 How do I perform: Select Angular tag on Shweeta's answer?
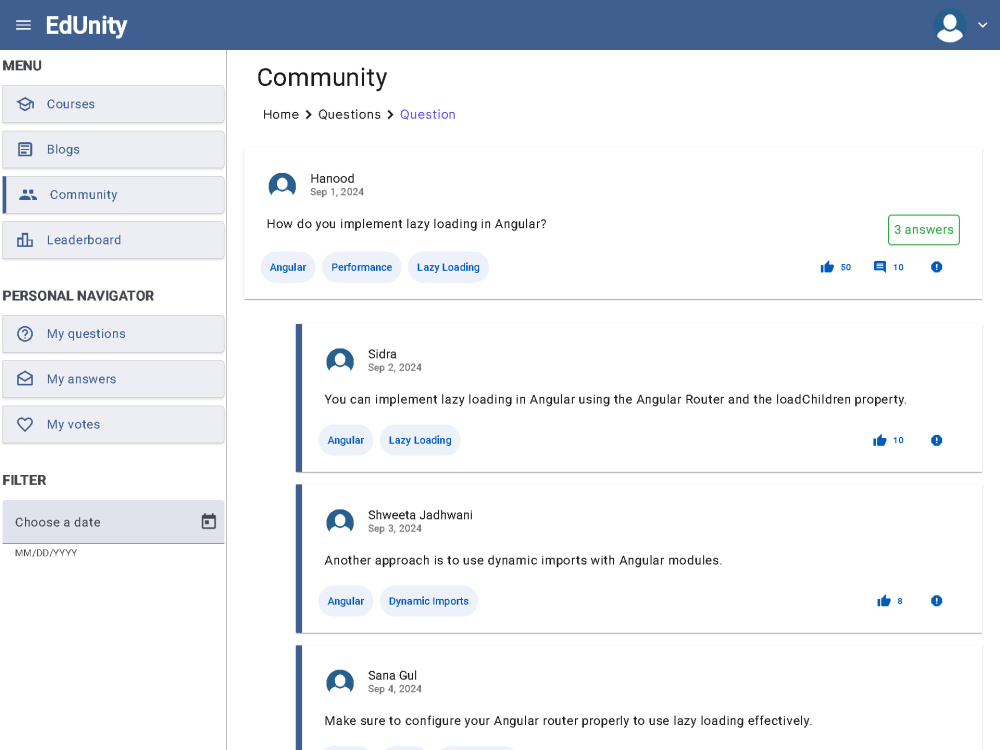pyautogui.click(x=346, y=601)
